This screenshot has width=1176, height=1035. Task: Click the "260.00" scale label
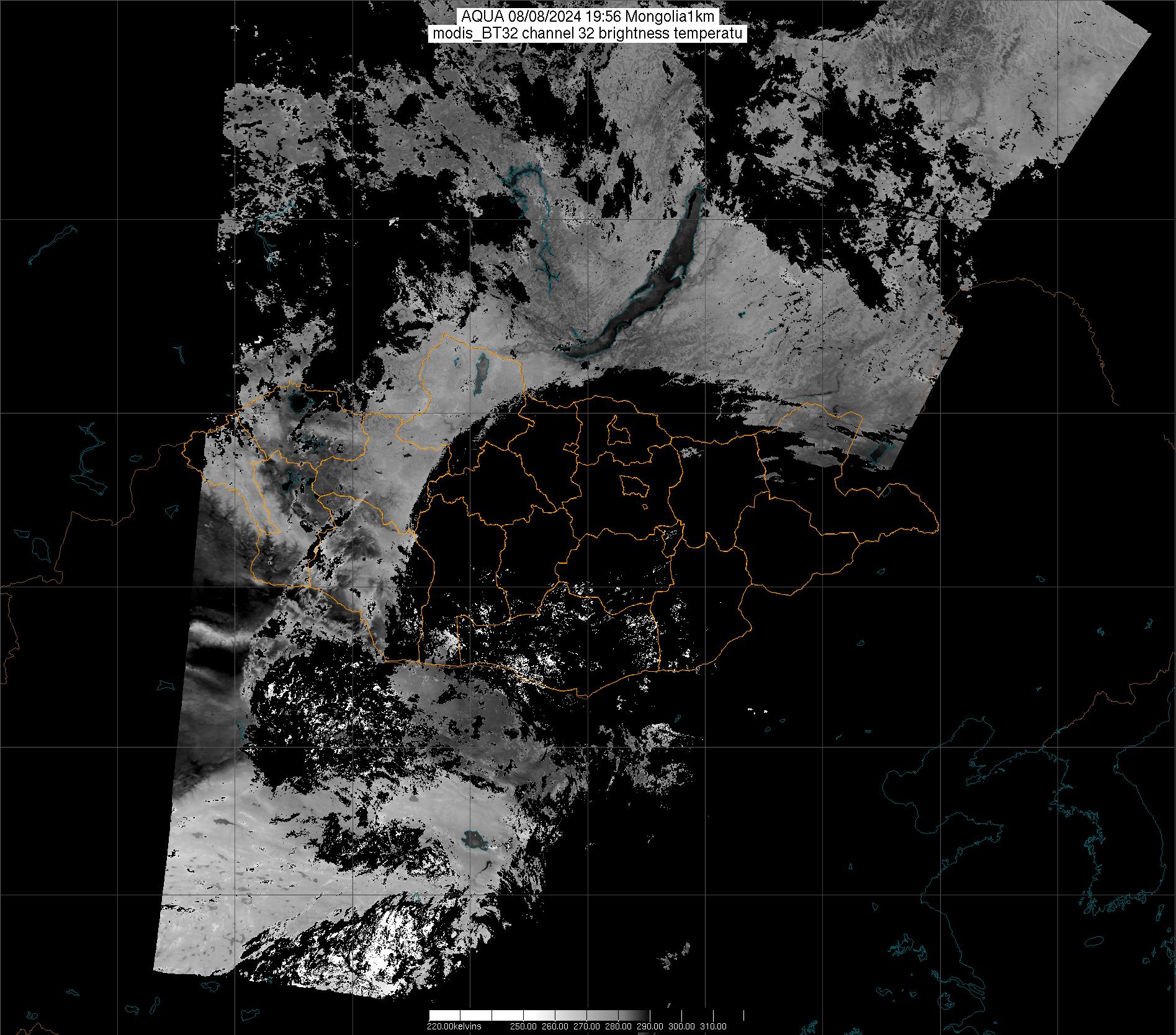click(x=554, y=1026)
